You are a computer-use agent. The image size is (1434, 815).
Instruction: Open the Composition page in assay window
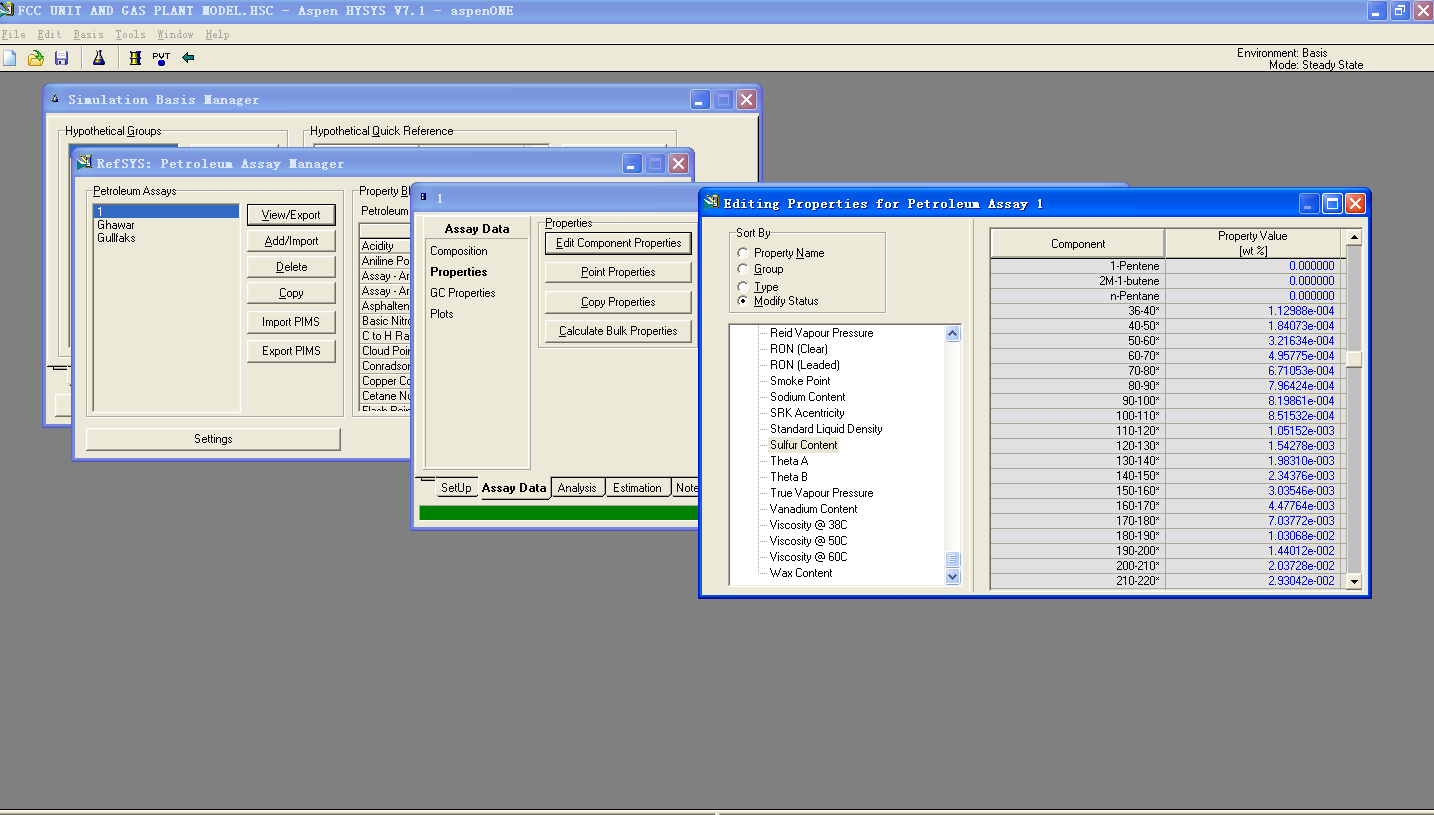[x=459, y=251]
